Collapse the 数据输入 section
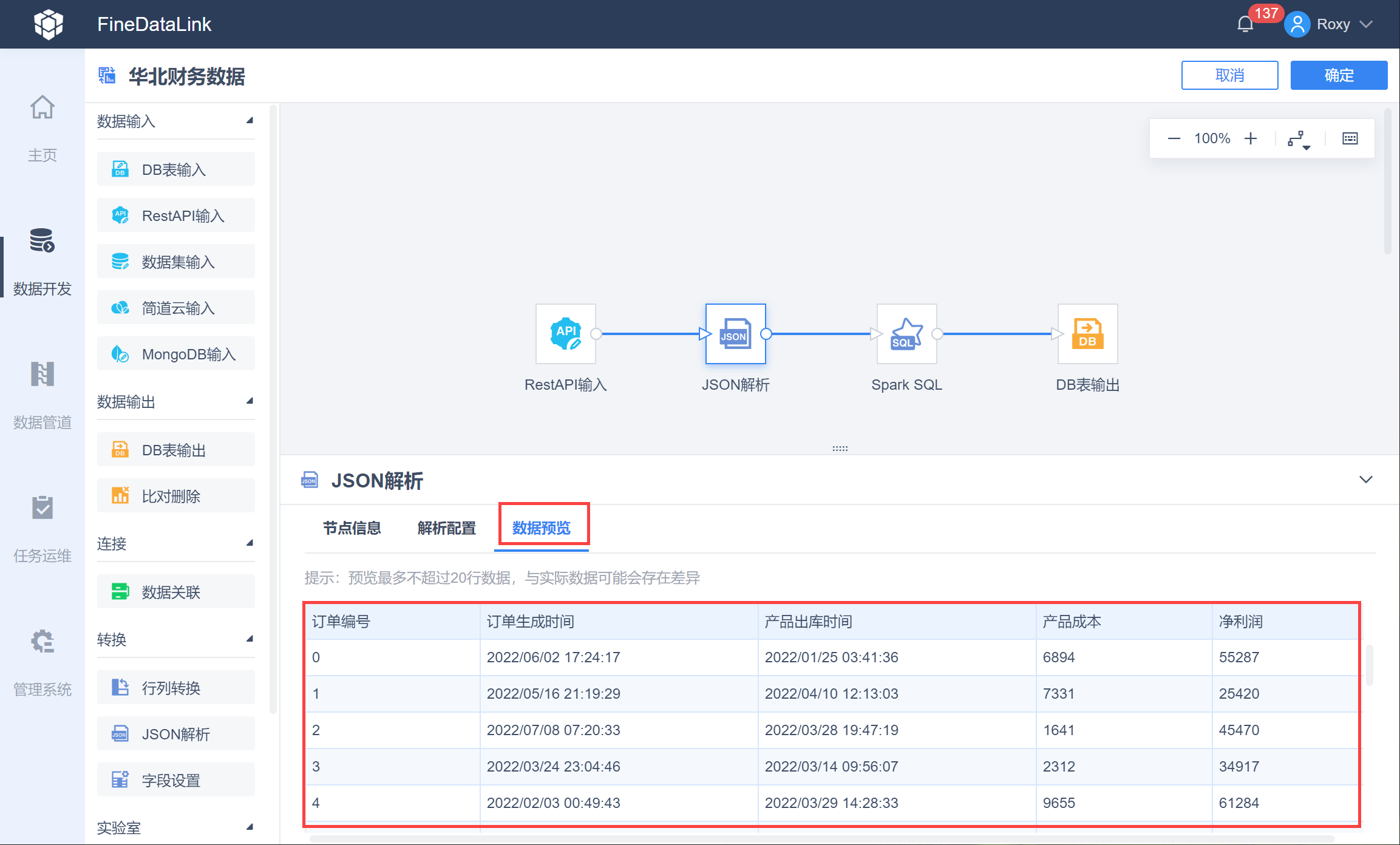1400x845 pixels. point(249,121)
